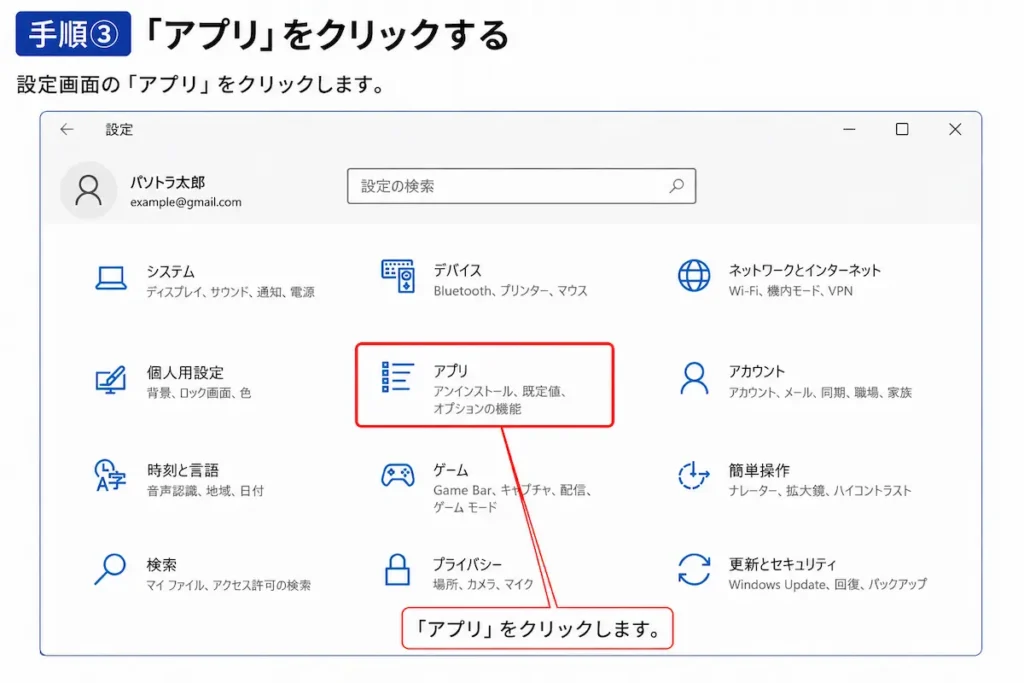
Task: Open 簡単操作 settings heading
Action: pyautogui.click(x=759, y=470)
